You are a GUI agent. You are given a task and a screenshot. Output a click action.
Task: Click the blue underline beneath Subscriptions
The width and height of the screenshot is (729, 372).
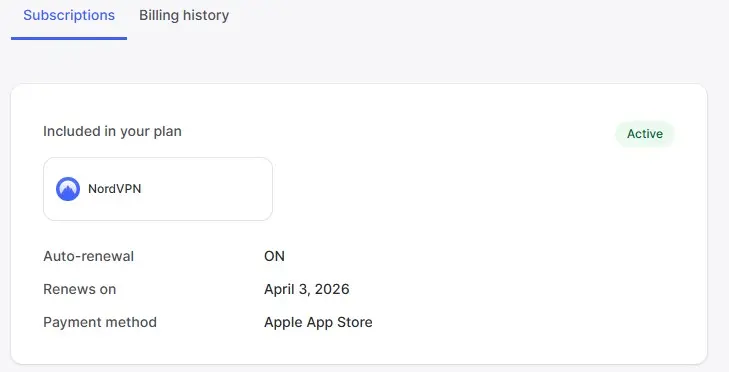pos(69,38)
